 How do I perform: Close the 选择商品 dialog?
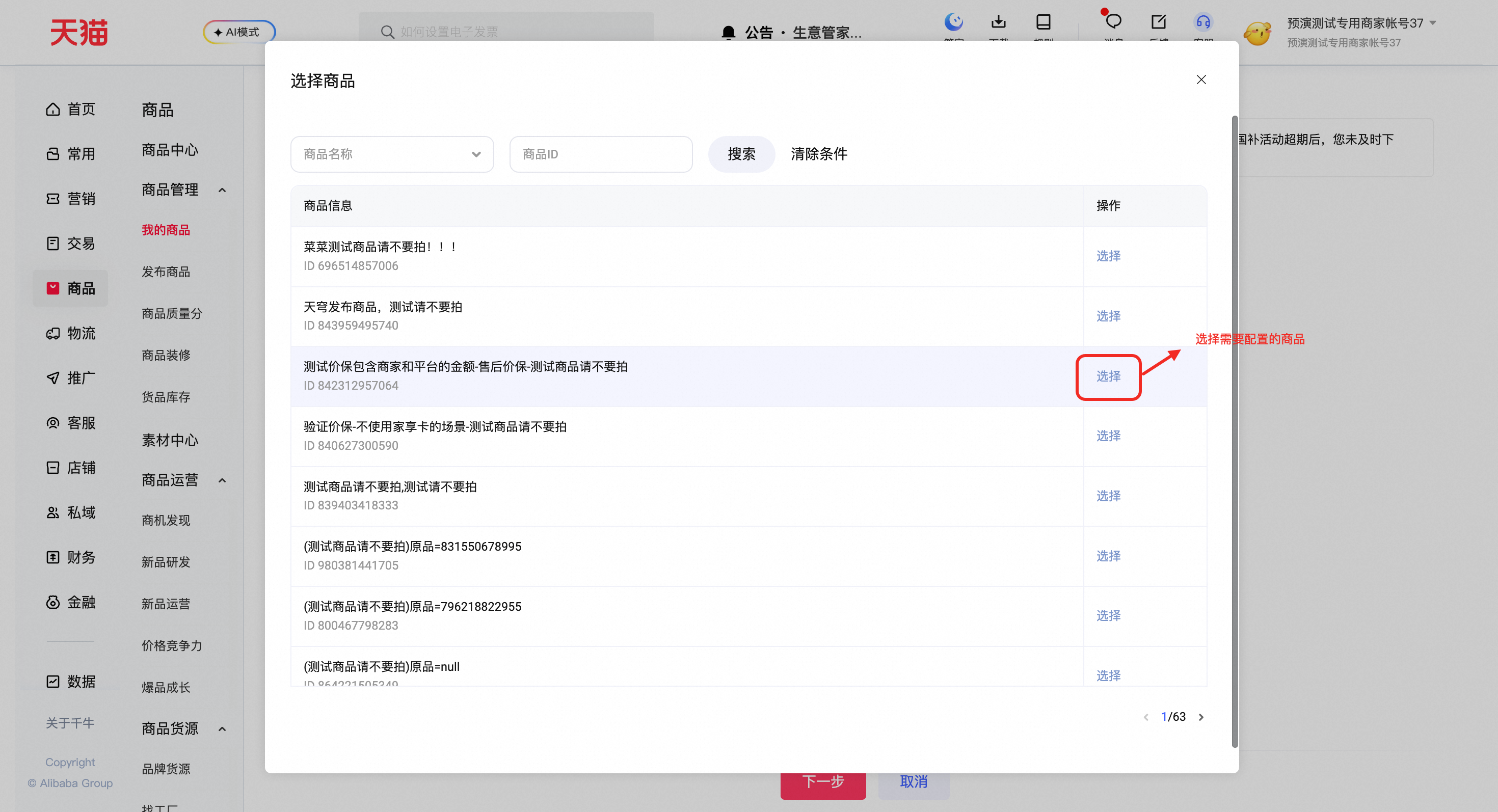coord(1201,79)
